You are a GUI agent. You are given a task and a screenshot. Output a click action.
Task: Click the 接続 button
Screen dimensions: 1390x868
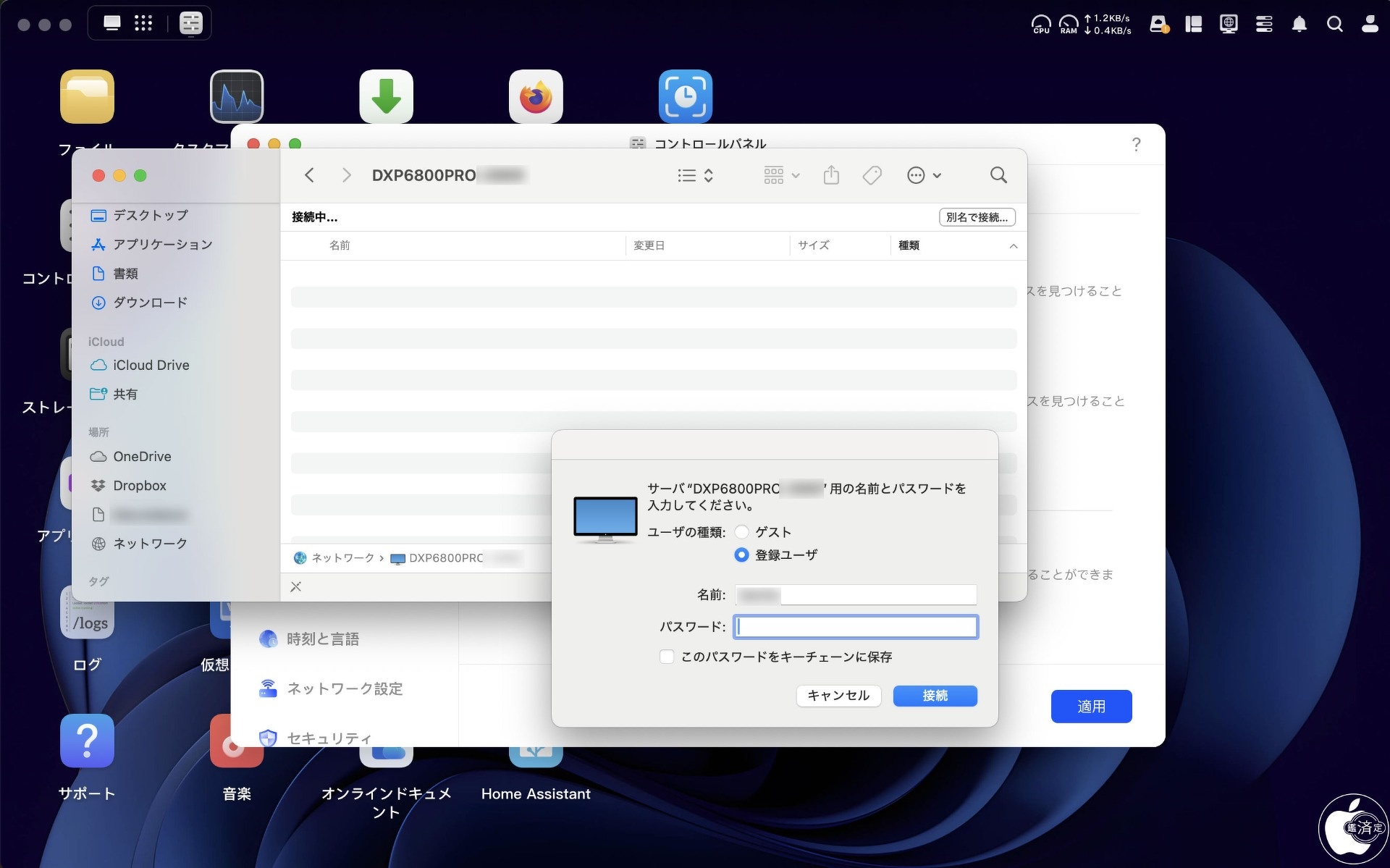(x=935, y=696)
